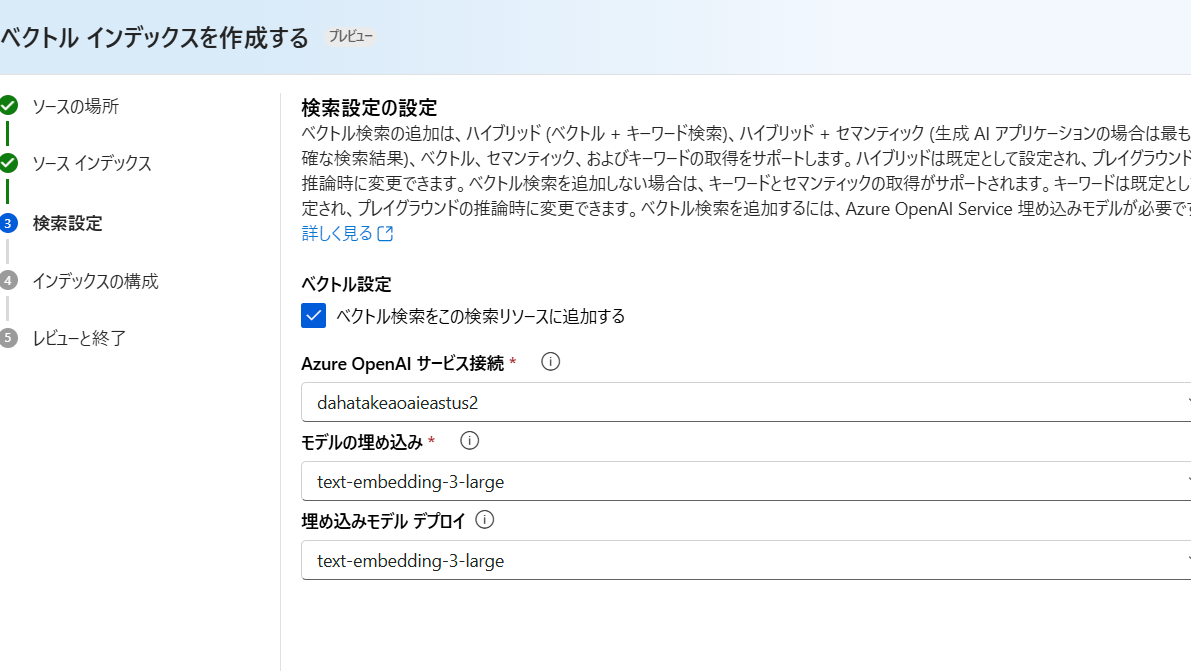This screenshot has height=671, width=1191.
Task: Click info icon beside モデルの埋め込み
Action: pyautogui.click(x=469, y=441)
